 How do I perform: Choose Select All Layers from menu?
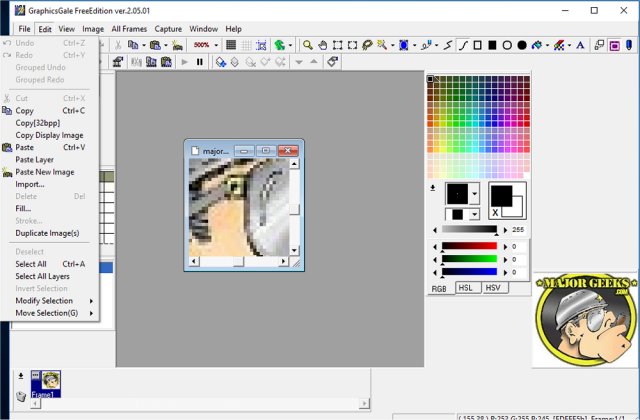(42, 276)
